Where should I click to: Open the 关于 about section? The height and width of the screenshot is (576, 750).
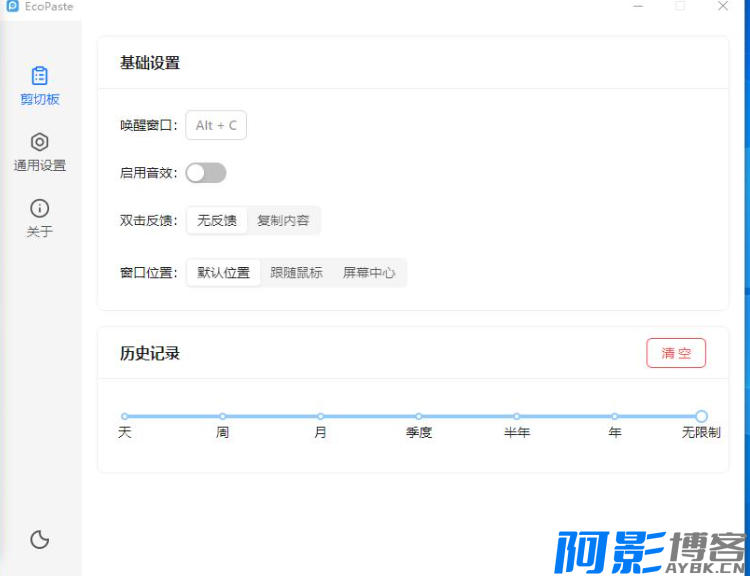tap(40, 218)
